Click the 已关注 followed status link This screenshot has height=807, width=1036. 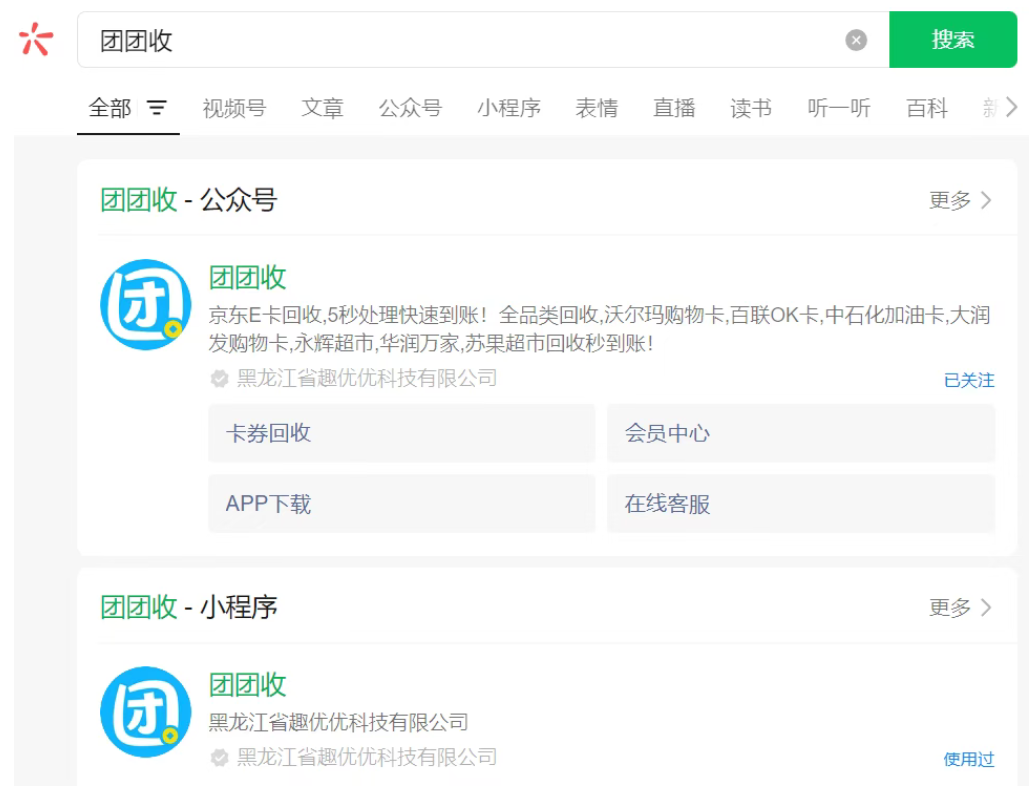(969, 380)
